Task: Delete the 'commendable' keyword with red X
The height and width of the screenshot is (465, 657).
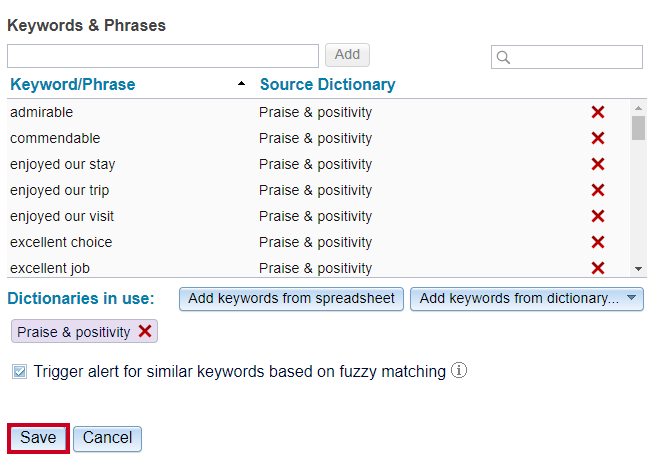Action: (x=598, y=138)
